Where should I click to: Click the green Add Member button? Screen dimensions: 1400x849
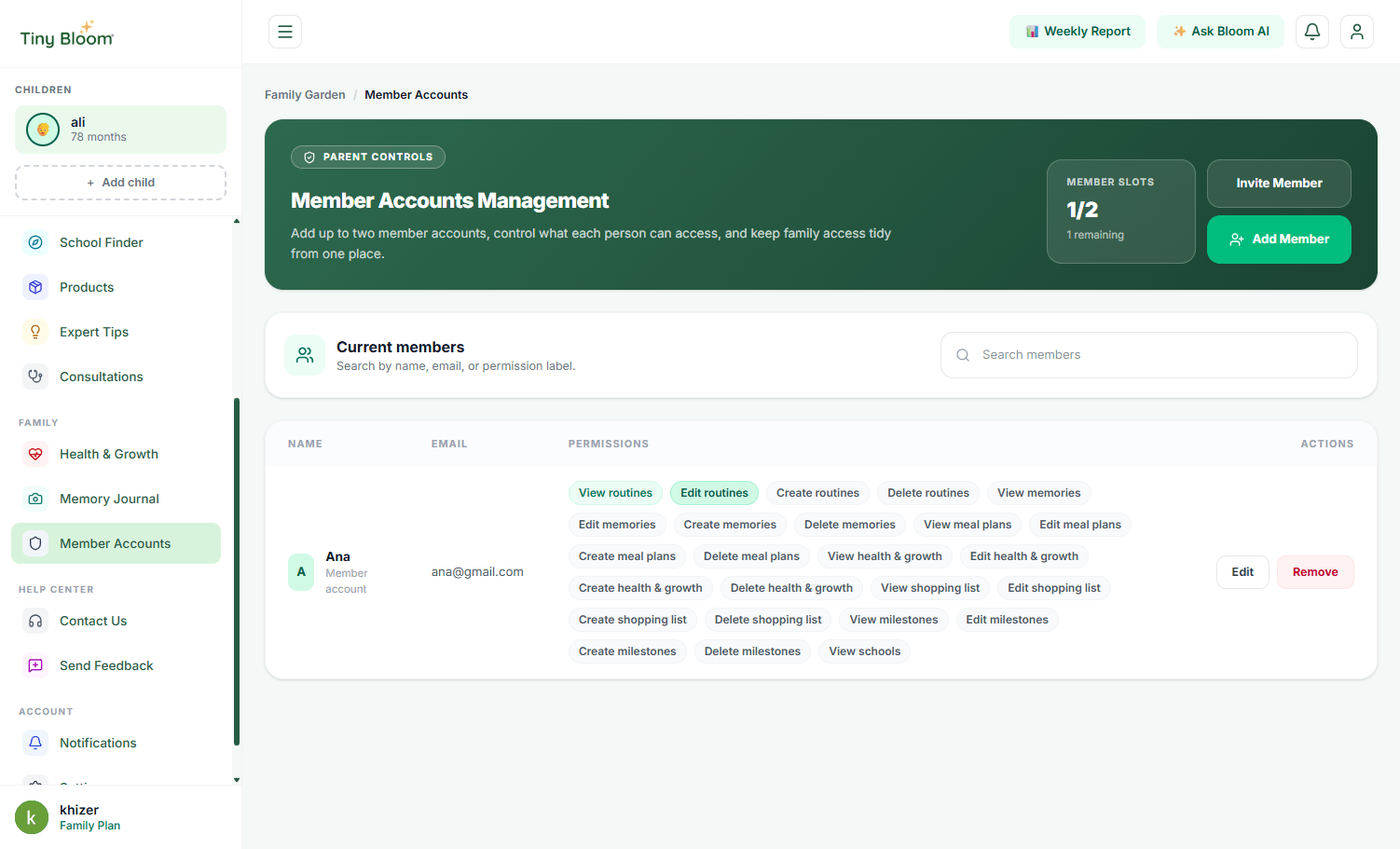tap(1279, 240)
